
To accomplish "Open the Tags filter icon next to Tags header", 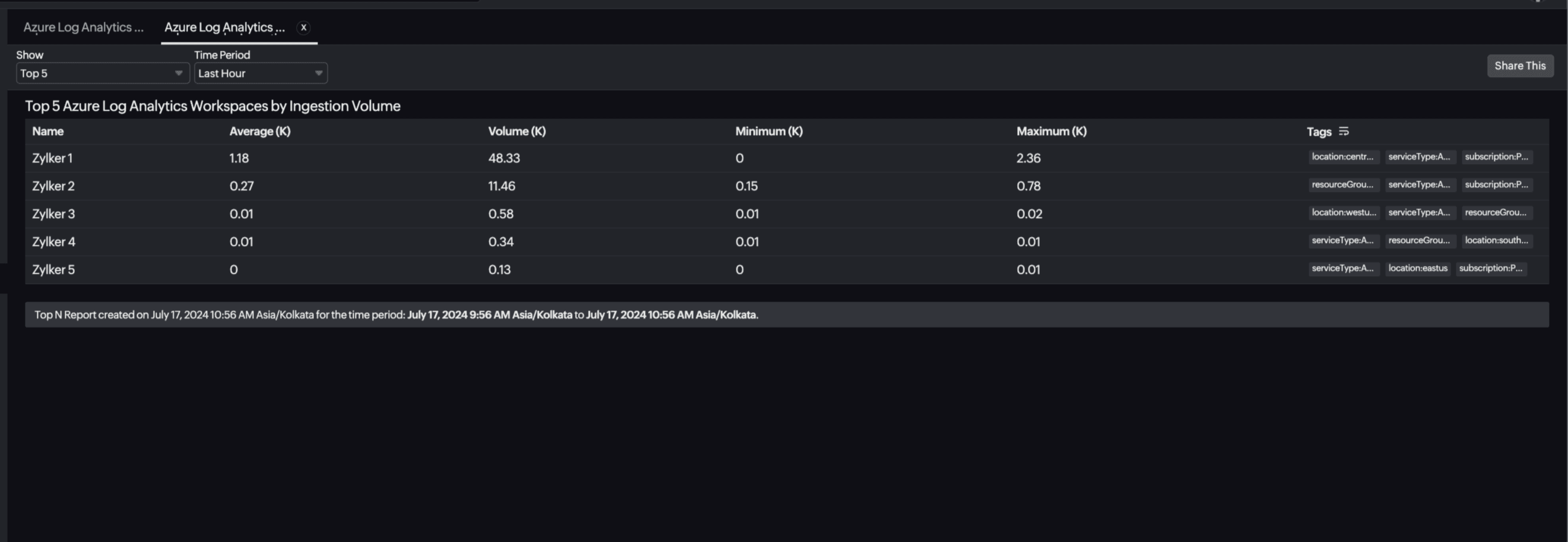I will pos(1345,132).
